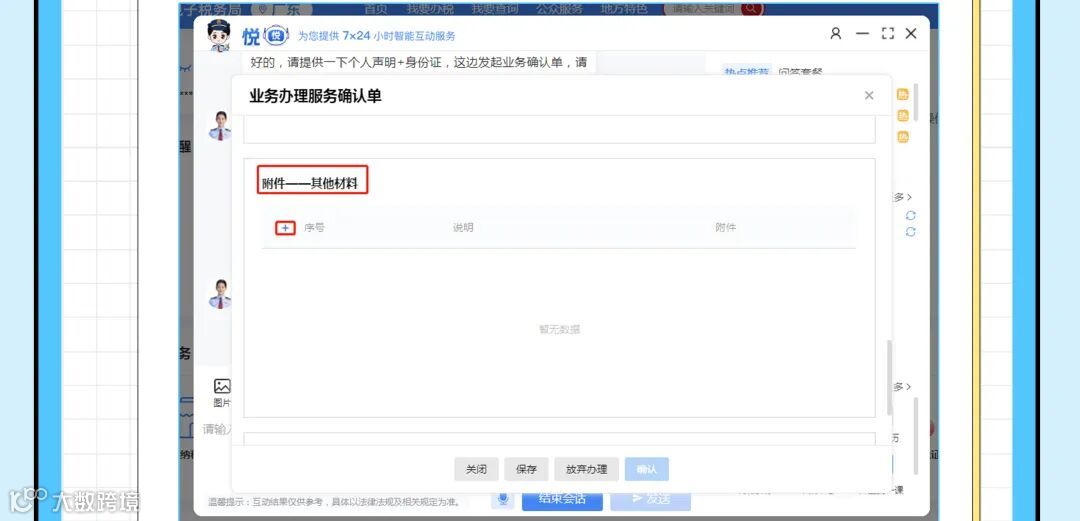Click the chat message about 个人声明+身份证
Image resolution: width=1080 pixels, height=521 pixels.
419,63
